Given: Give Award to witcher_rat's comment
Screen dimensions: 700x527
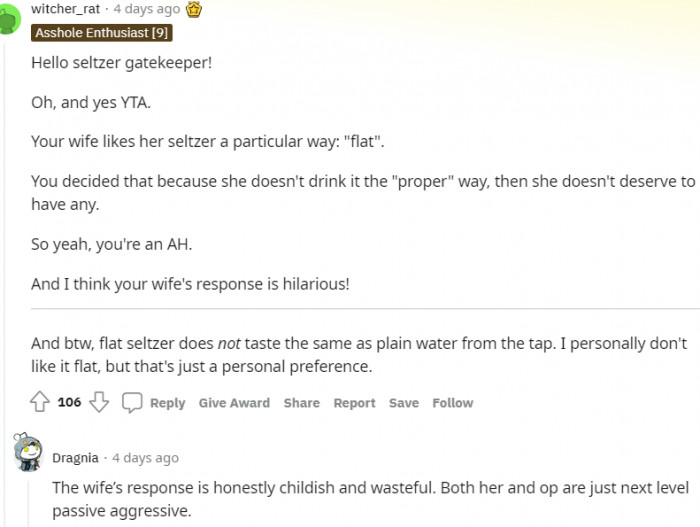Looking at the screenshot, I should coord(234,403).
